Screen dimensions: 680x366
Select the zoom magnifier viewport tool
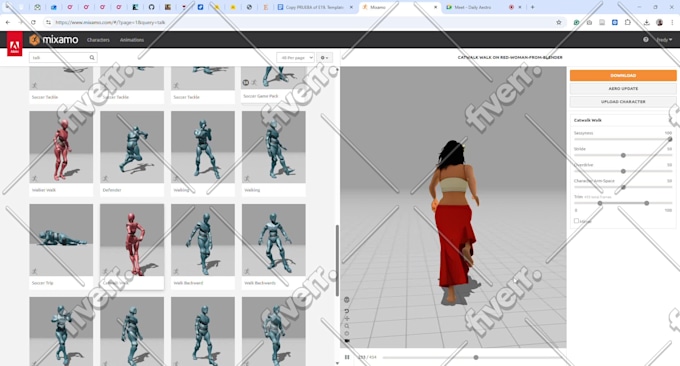pyautogui.click(x=347, y=326)
